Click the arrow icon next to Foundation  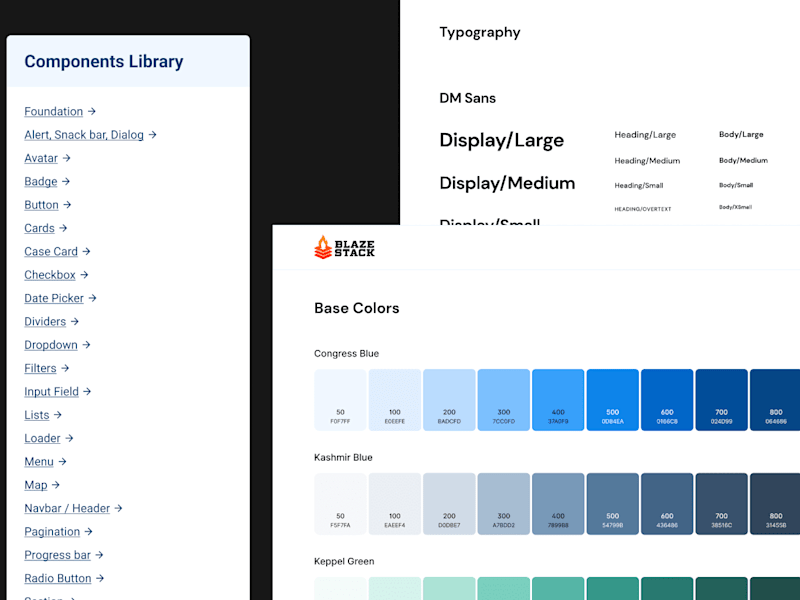(x=91, y=111)
